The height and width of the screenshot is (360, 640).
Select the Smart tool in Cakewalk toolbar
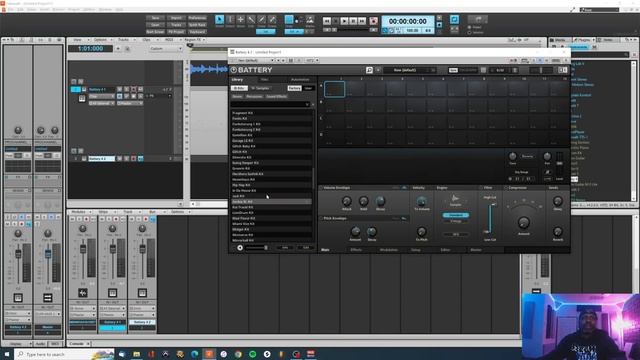(220, 20)
